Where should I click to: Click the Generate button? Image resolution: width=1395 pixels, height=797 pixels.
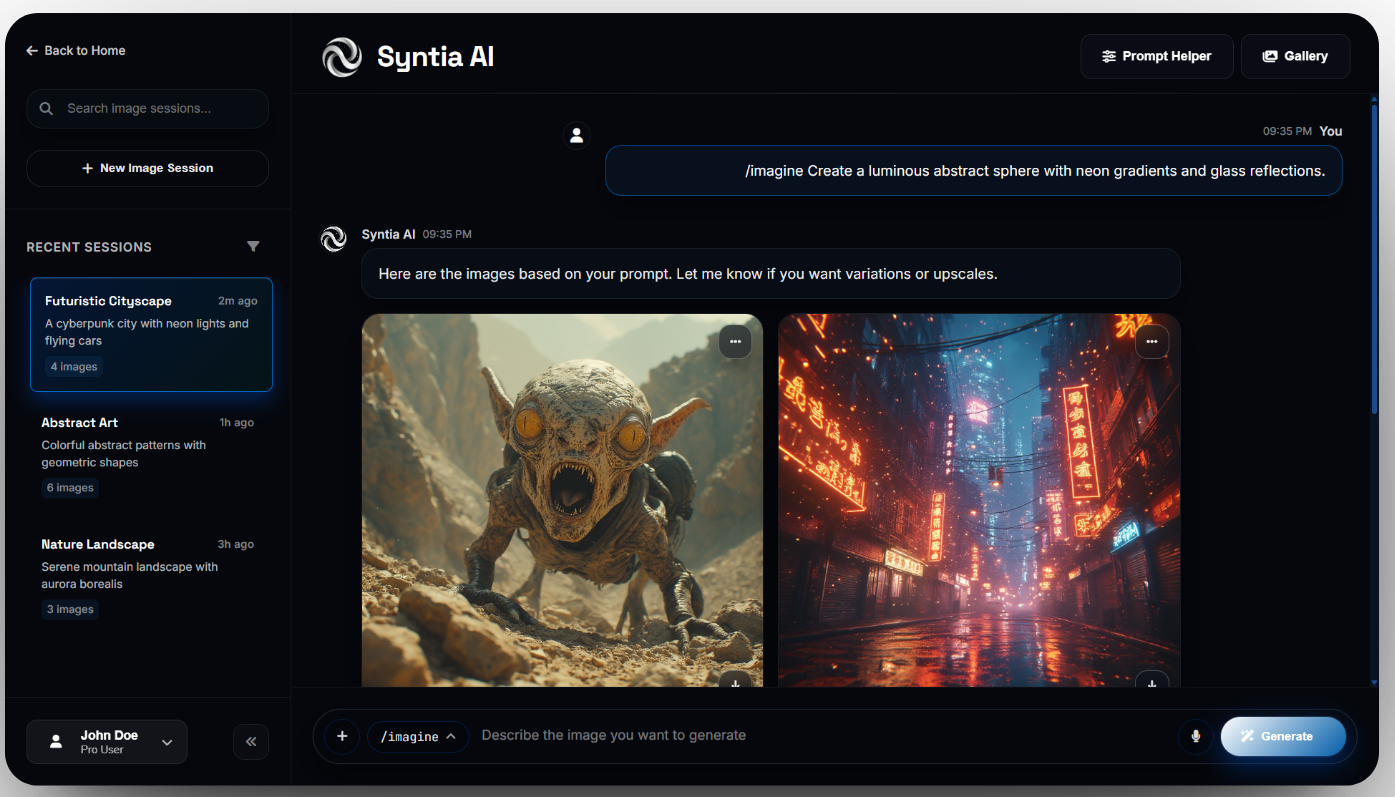coord(1283,736)
